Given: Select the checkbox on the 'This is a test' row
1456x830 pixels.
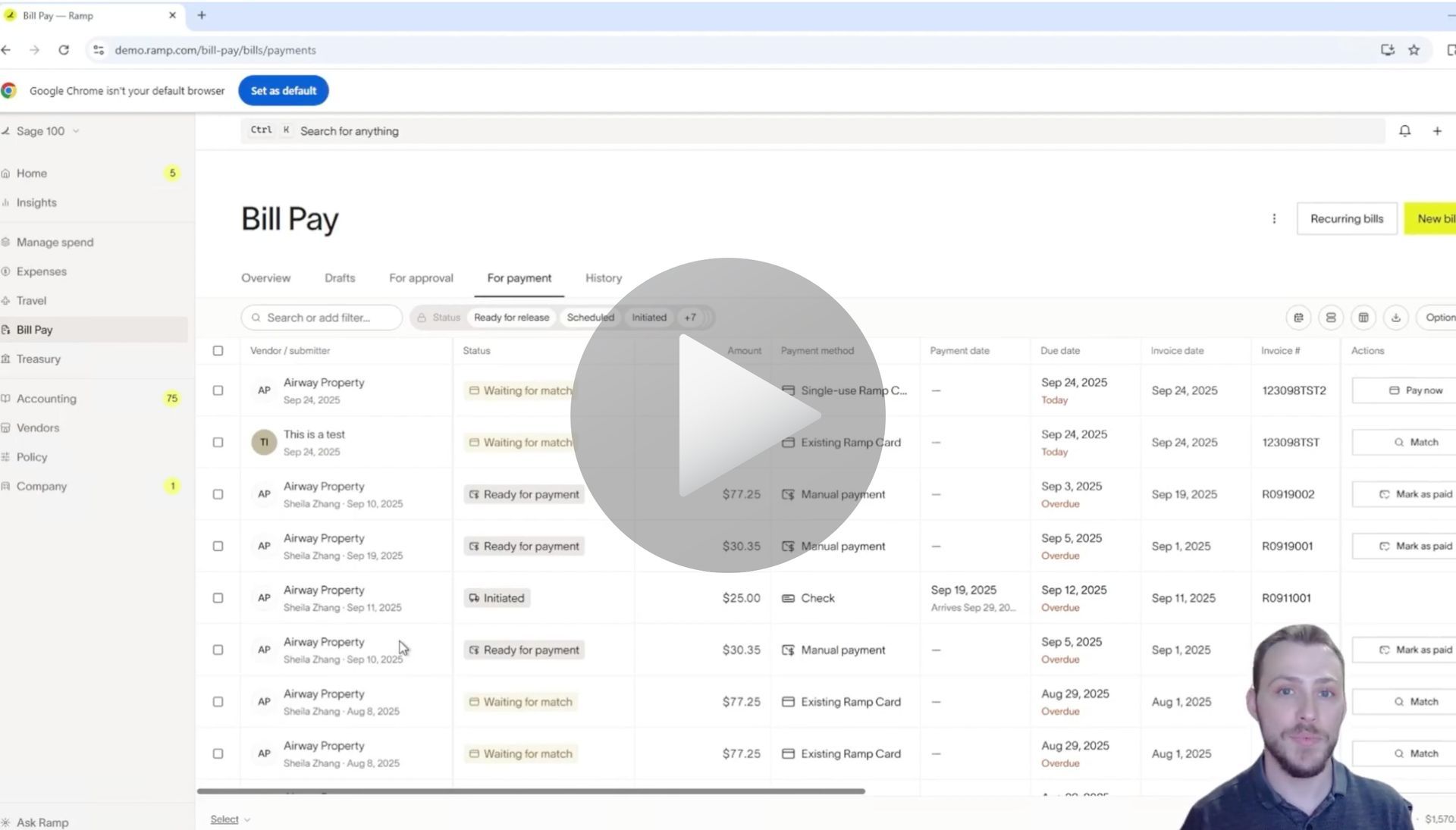Looking at the screenshot, I should point(218,442).
